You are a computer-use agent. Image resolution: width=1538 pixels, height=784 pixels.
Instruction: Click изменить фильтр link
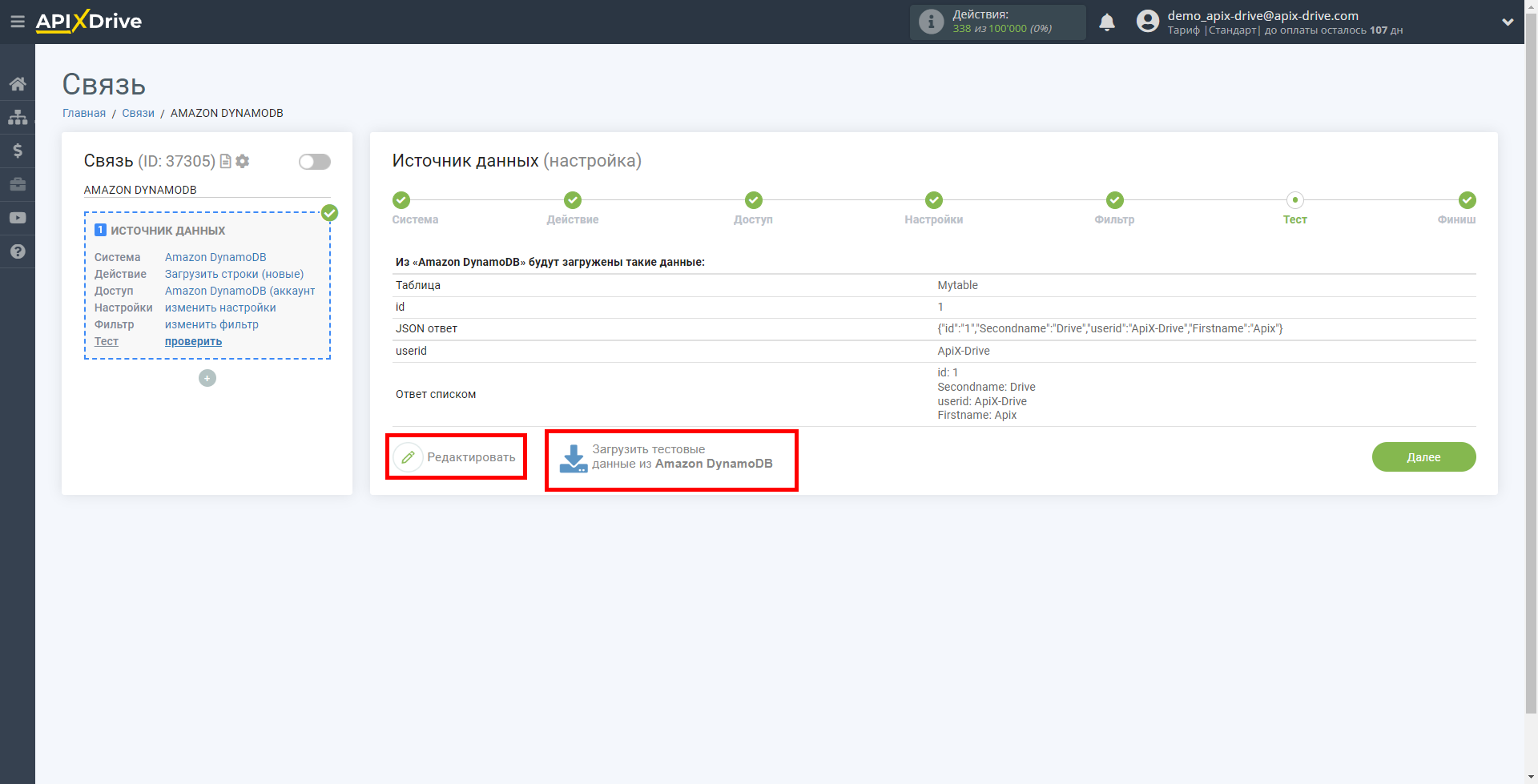tap(211, 324)
